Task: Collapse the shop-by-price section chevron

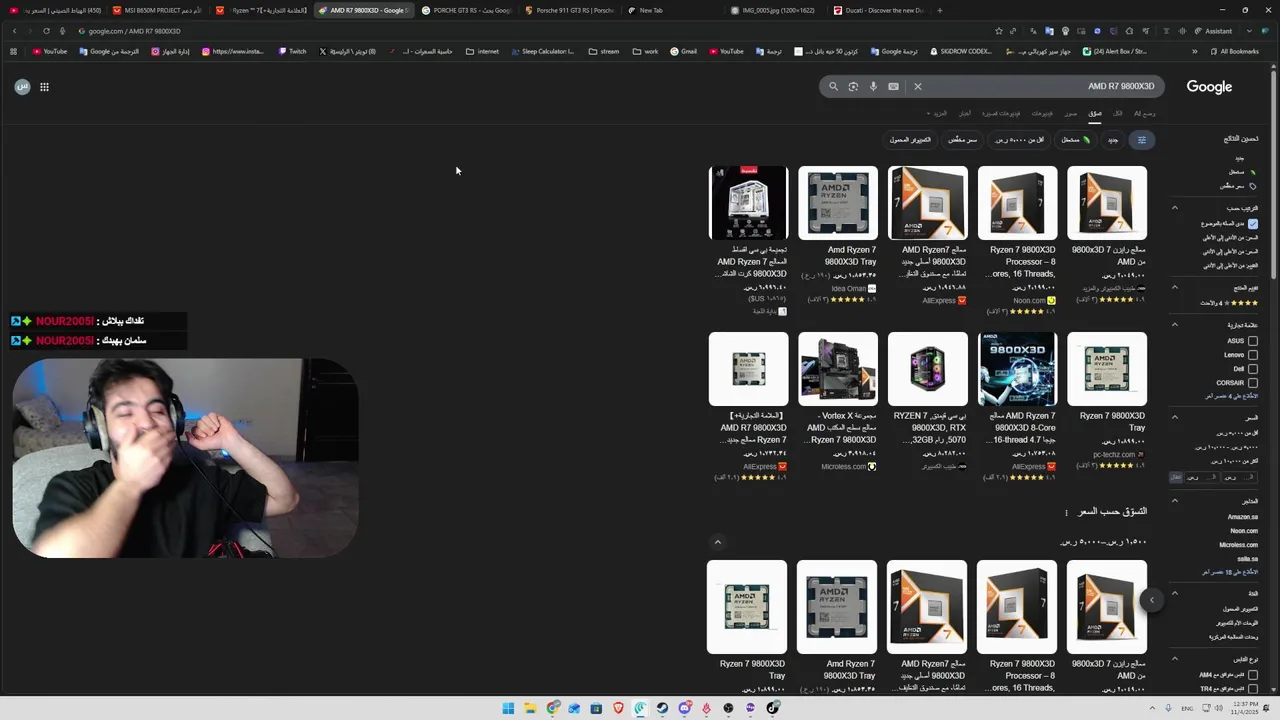Action: point(717,542)
